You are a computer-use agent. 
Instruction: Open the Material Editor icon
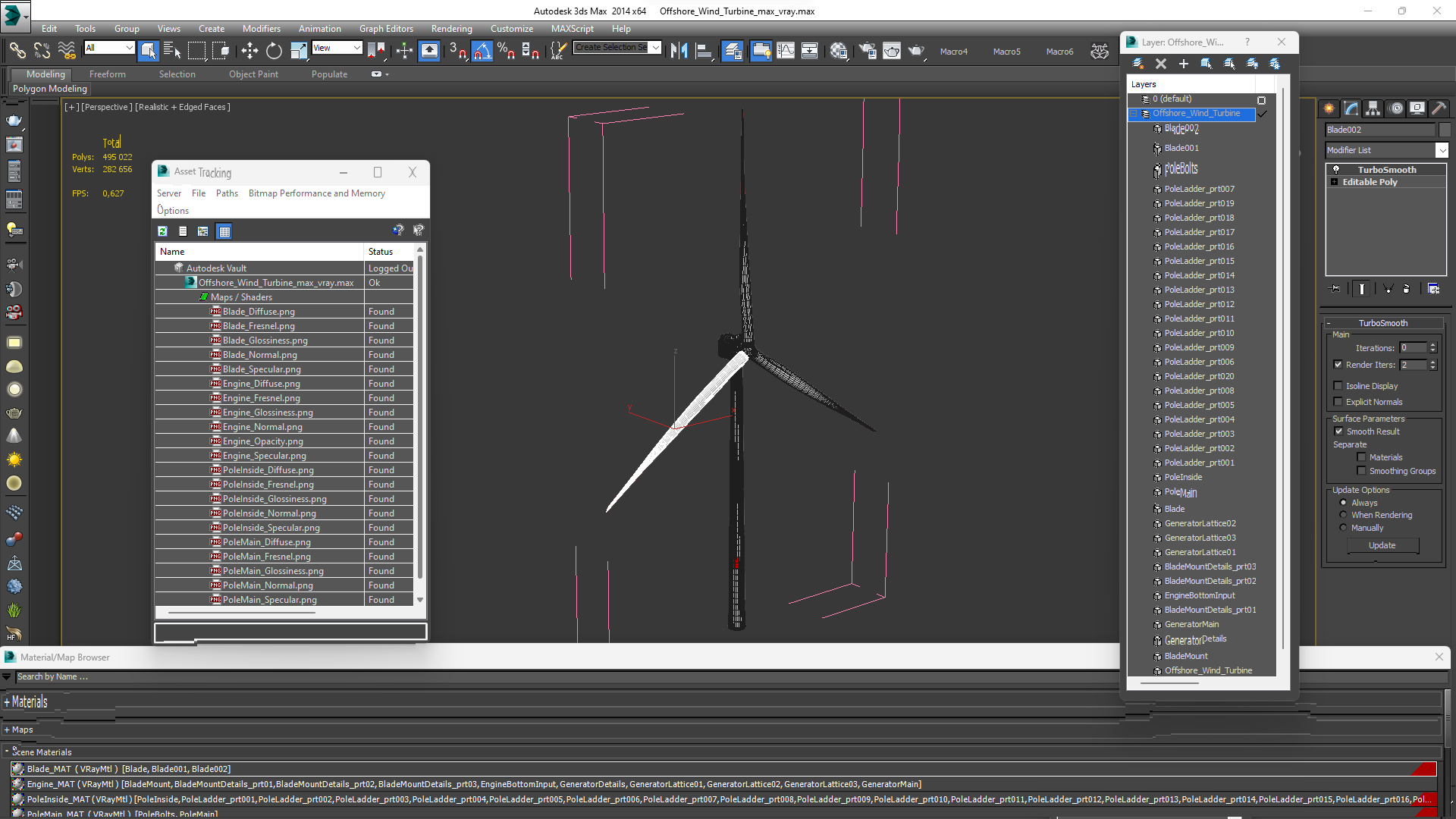[x=838, y=51]
